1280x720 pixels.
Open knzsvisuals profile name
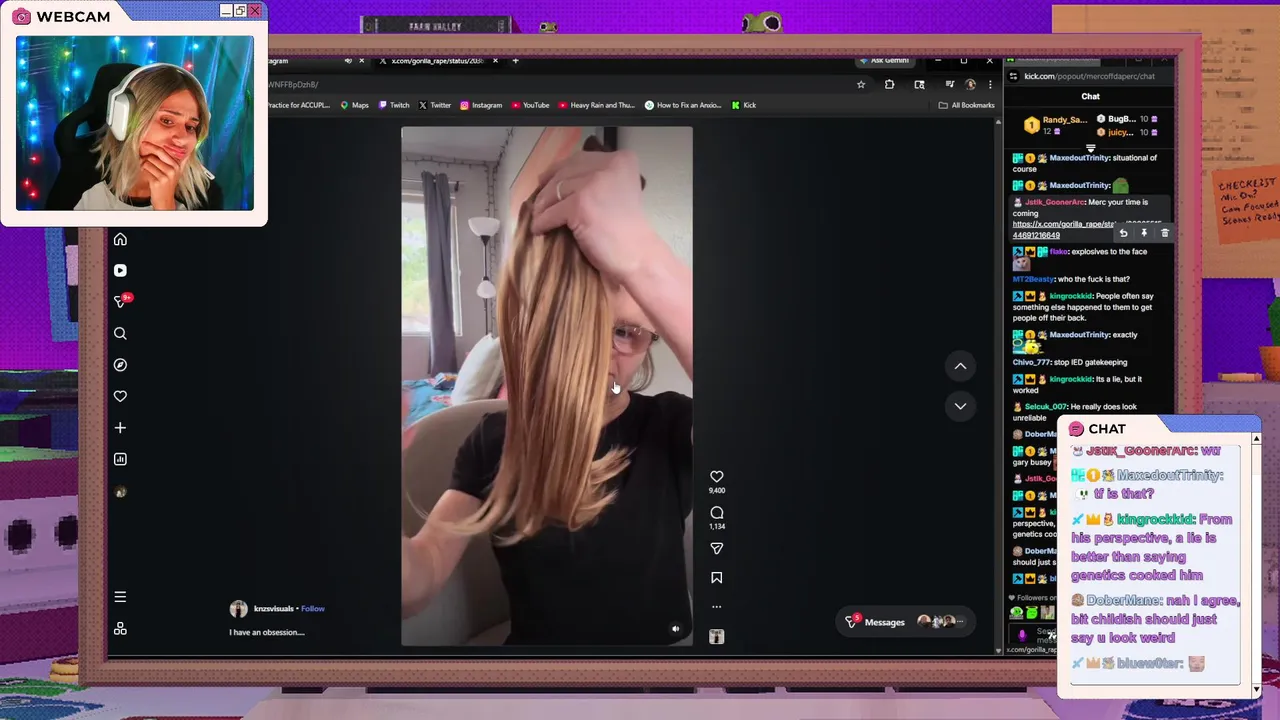click(274, 608)
